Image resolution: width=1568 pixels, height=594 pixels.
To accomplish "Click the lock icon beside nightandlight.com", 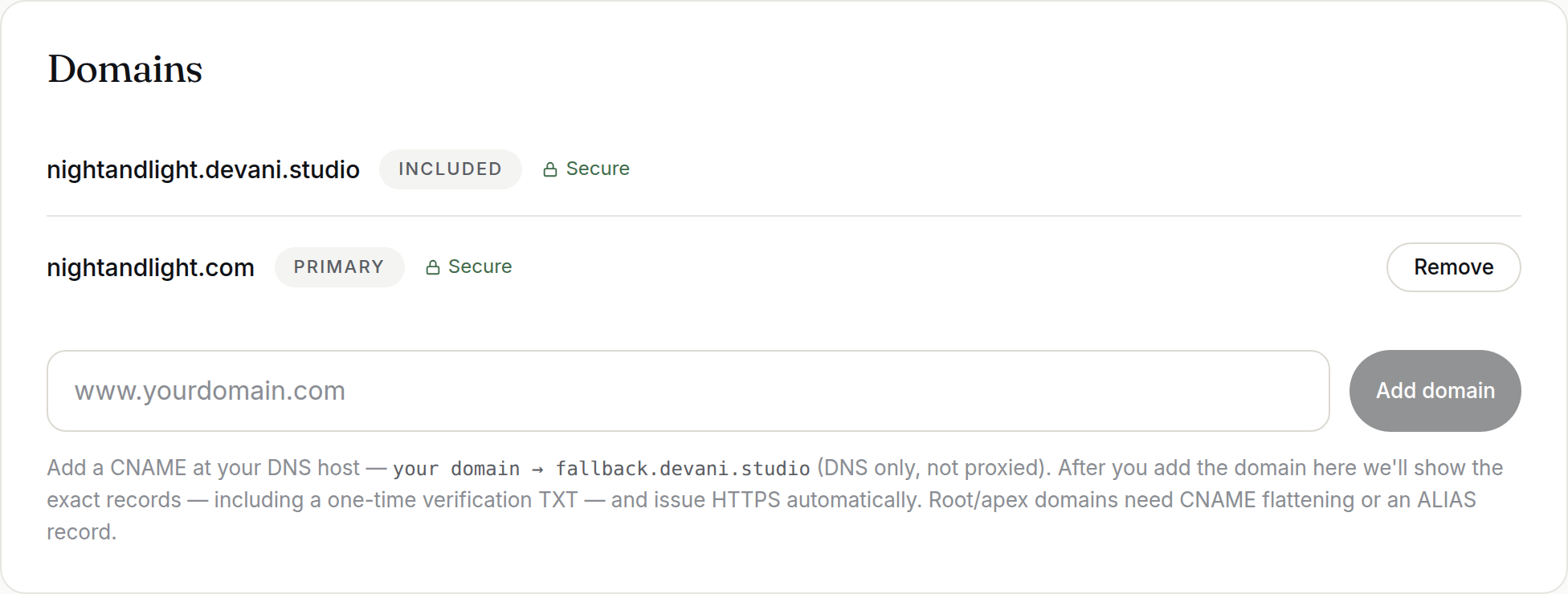I will [433, 267].
